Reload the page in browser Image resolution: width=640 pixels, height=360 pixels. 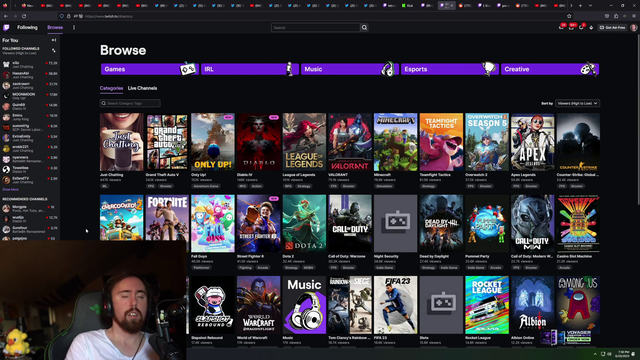[x=24, y=16]
